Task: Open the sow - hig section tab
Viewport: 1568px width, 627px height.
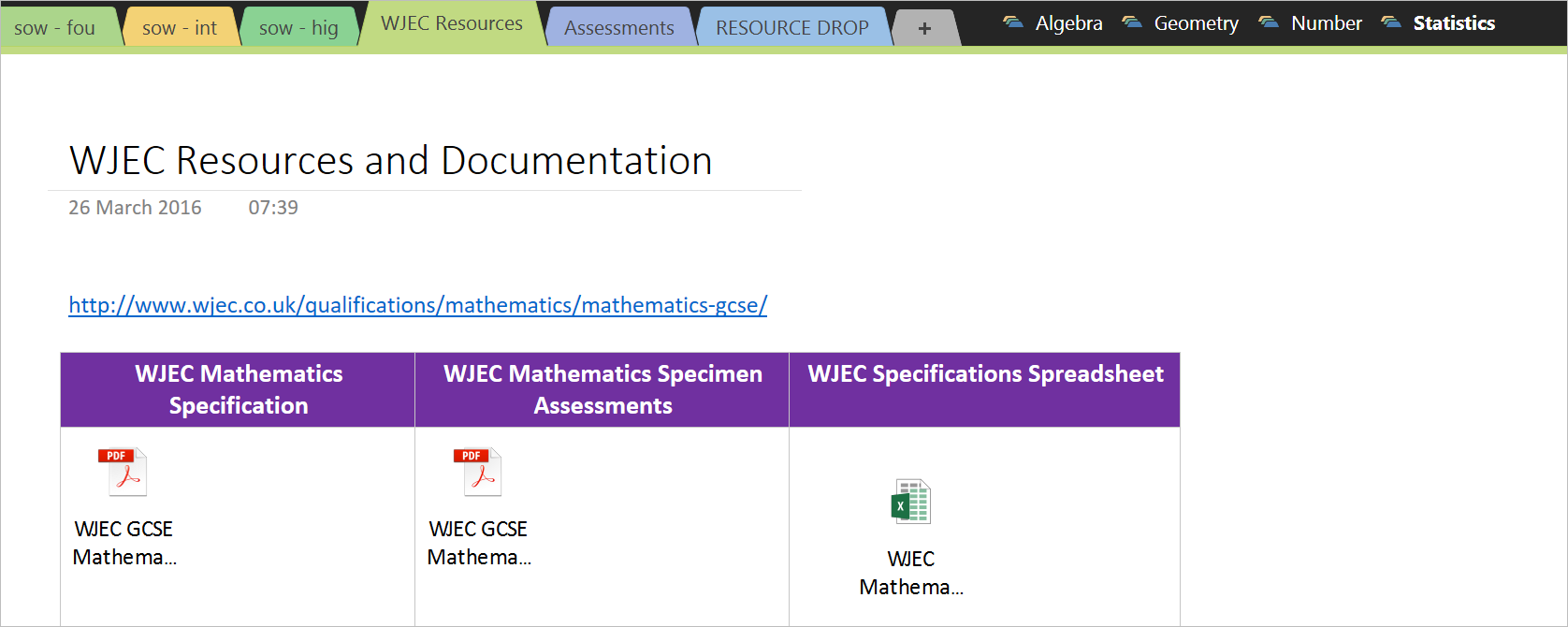Action: pos(298,28)
